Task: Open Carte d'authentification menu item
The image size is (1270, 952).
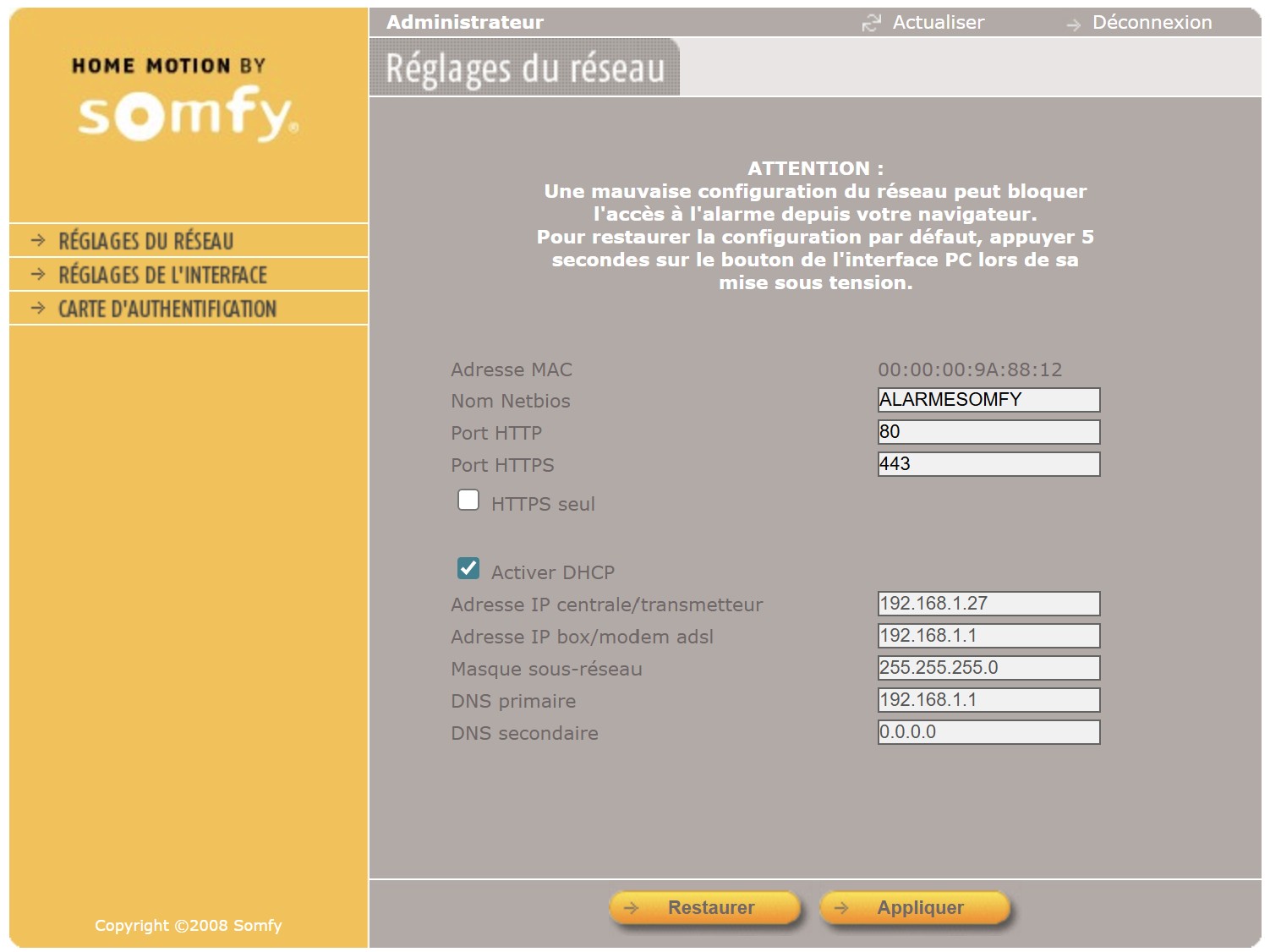Action: [x=167, y=309]
